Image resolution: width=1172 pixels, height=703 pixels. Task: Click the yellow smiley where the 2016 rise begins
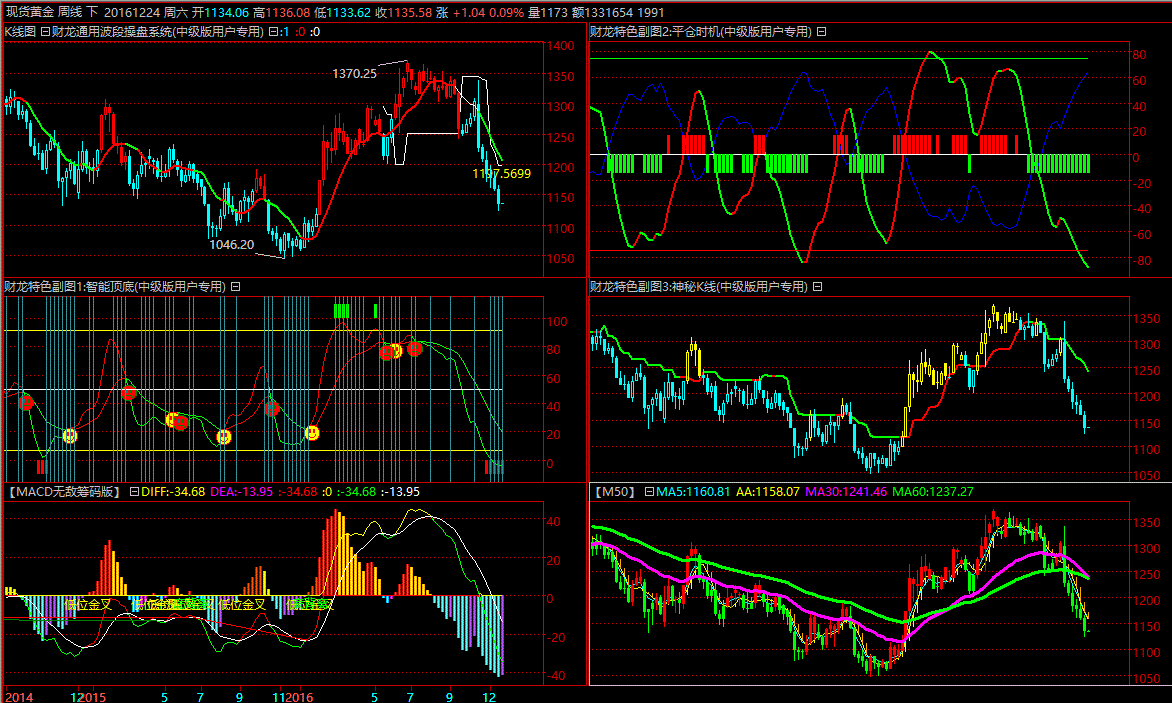(x=312, y=433)
